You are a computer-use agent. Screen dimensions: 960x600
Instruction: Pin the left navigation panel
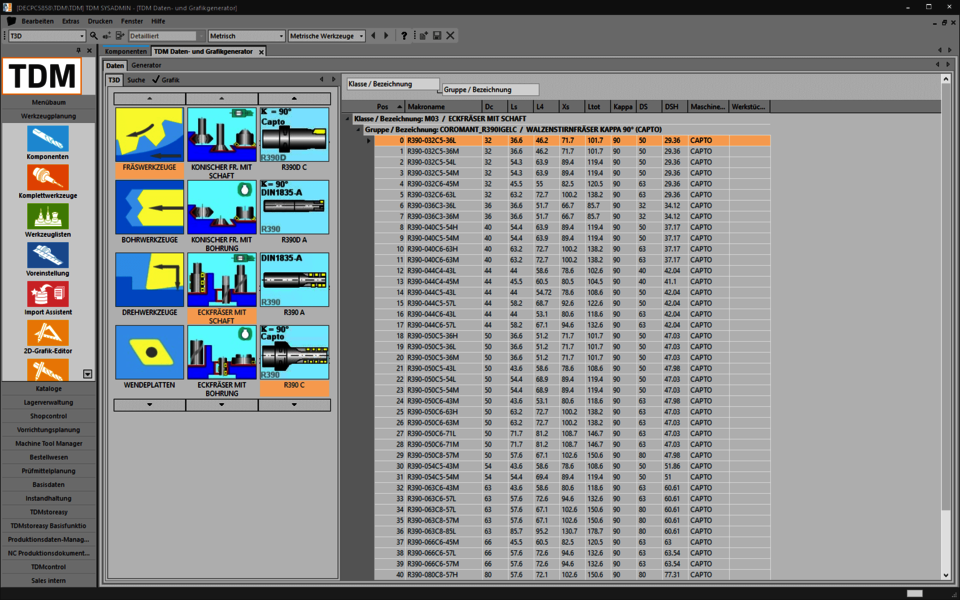pyautogui.click(x=78, y=50)
